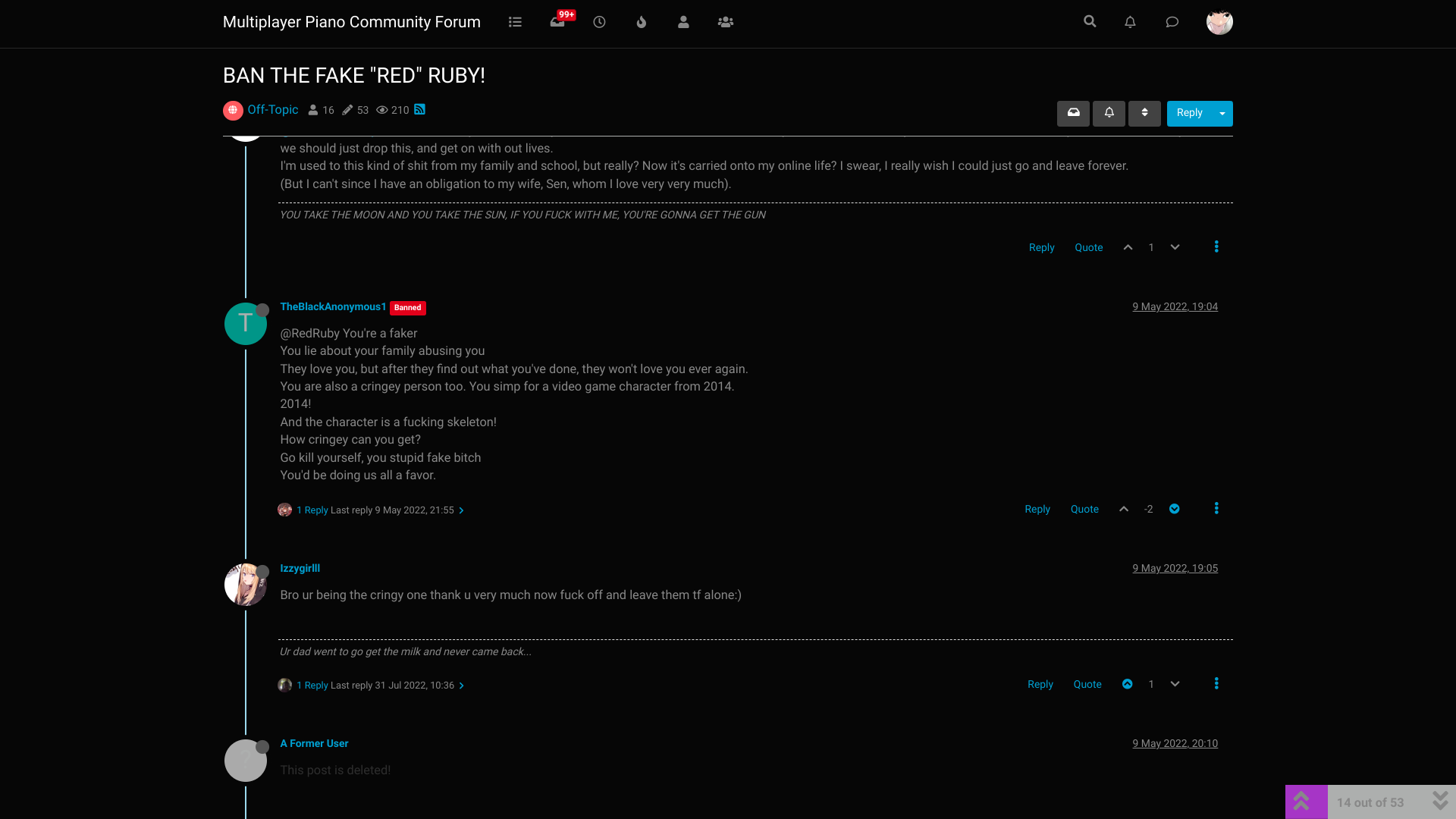
Task: Open the chat bubble icon
Action: pos(1172,22)
